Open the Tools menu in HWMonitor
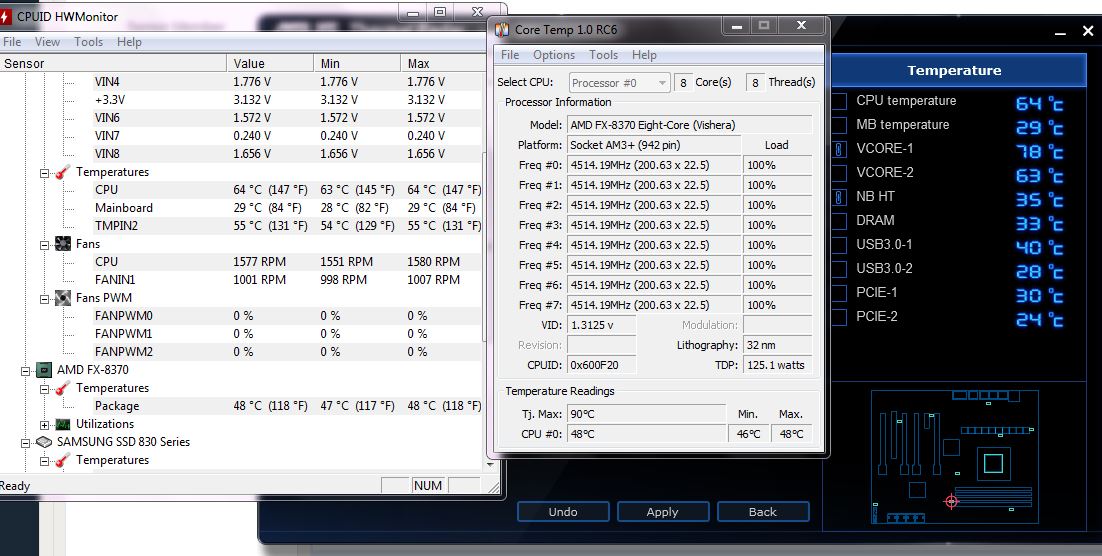This screenshot has height=556, width=1102. [x=89, y=42]
